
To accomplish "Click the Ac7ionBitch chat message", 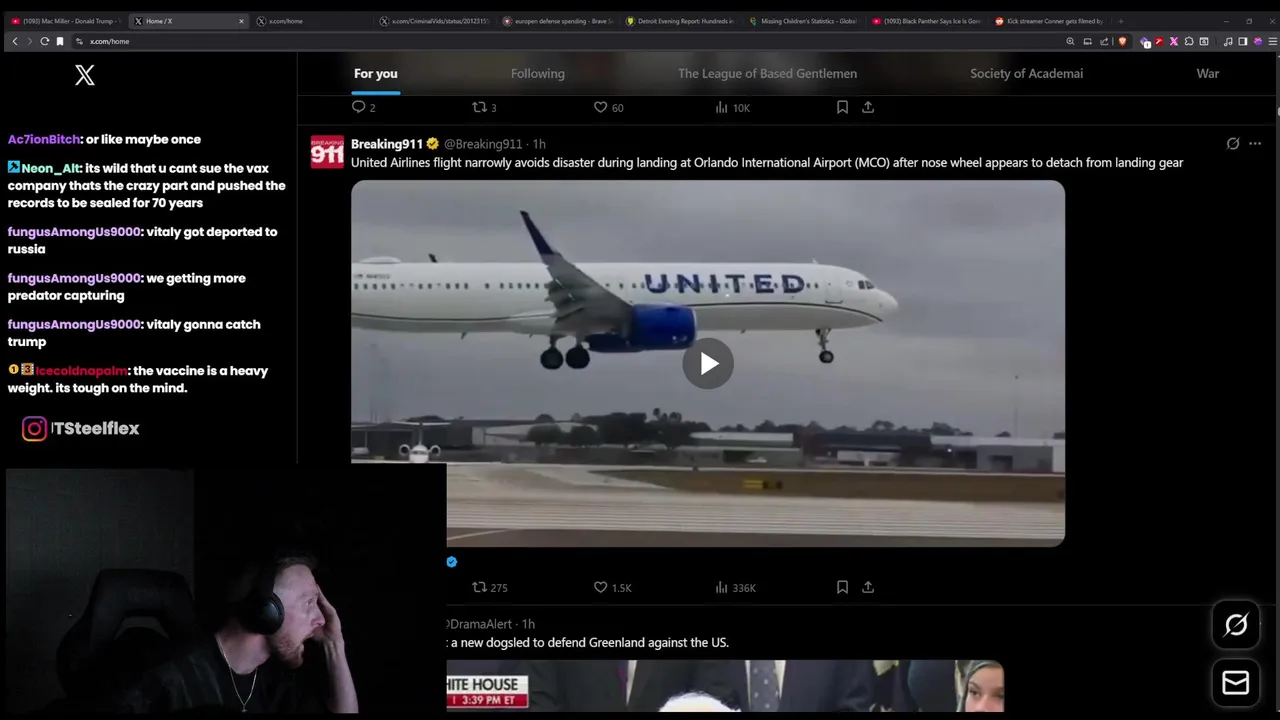I will coord(104,139).
